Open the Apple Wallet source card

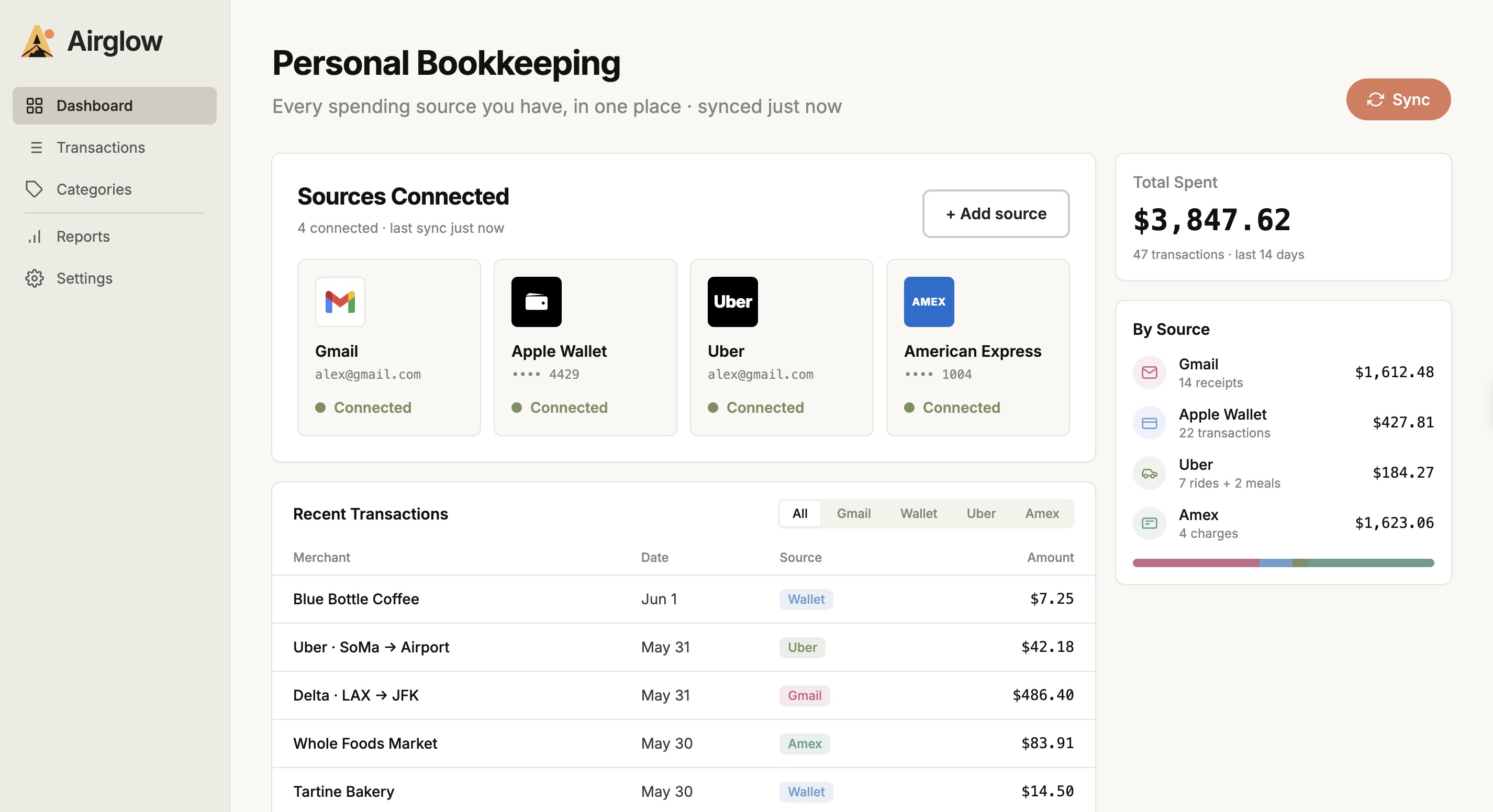click(585, 347)
